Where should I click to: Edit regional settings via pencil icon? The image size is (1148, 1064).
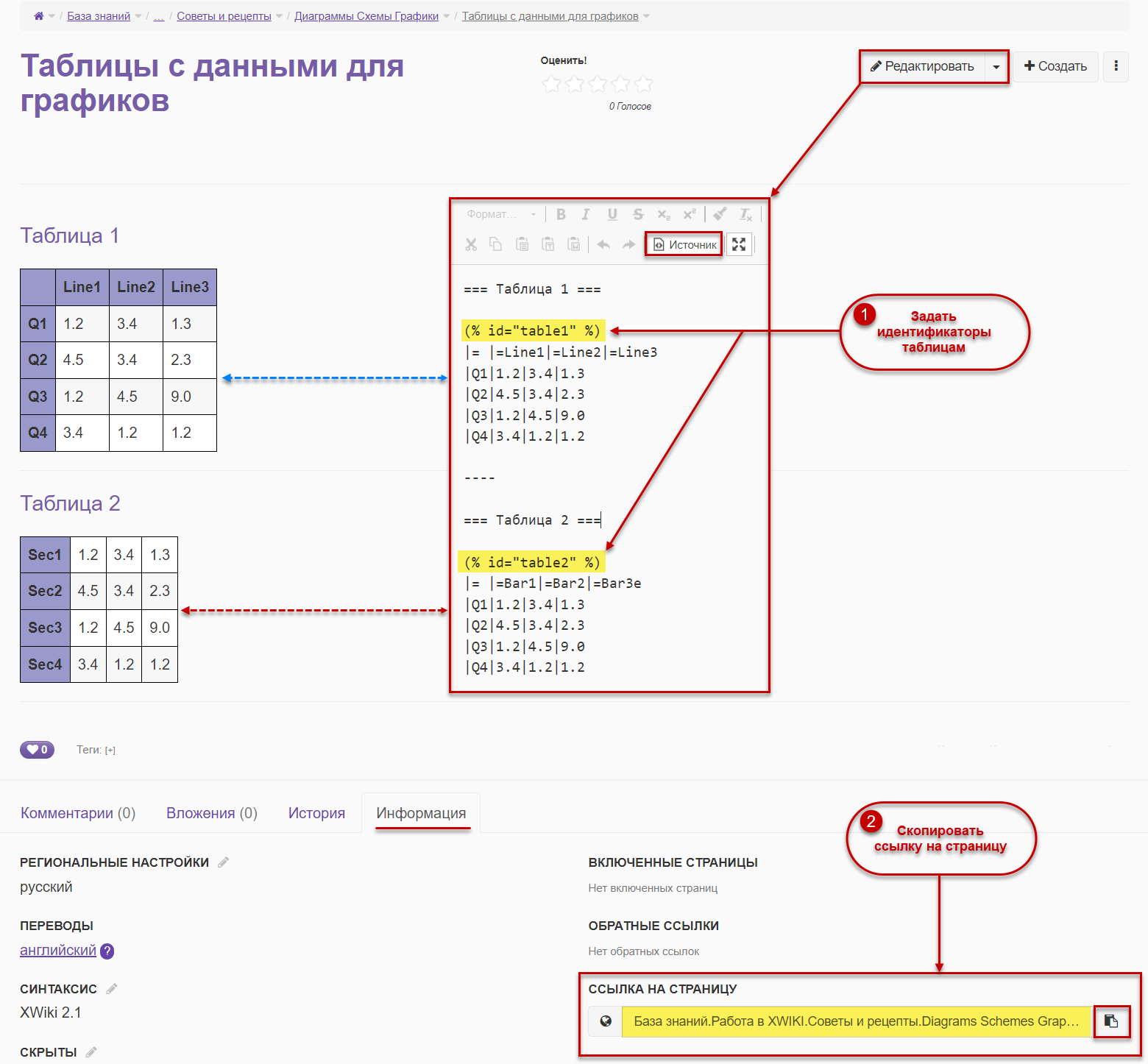tap(224, 862)
